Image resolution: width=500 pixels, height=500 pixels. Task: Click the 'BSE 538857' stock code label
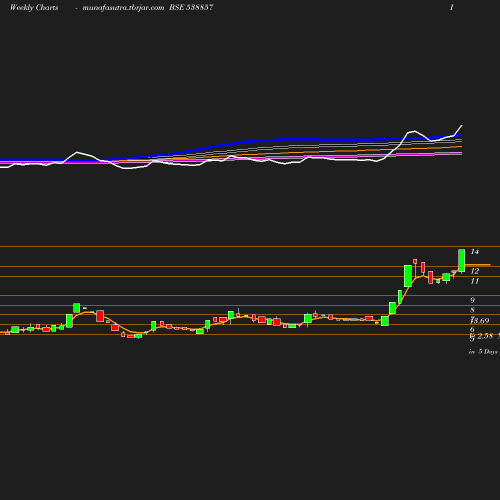[x=191, y=7]
